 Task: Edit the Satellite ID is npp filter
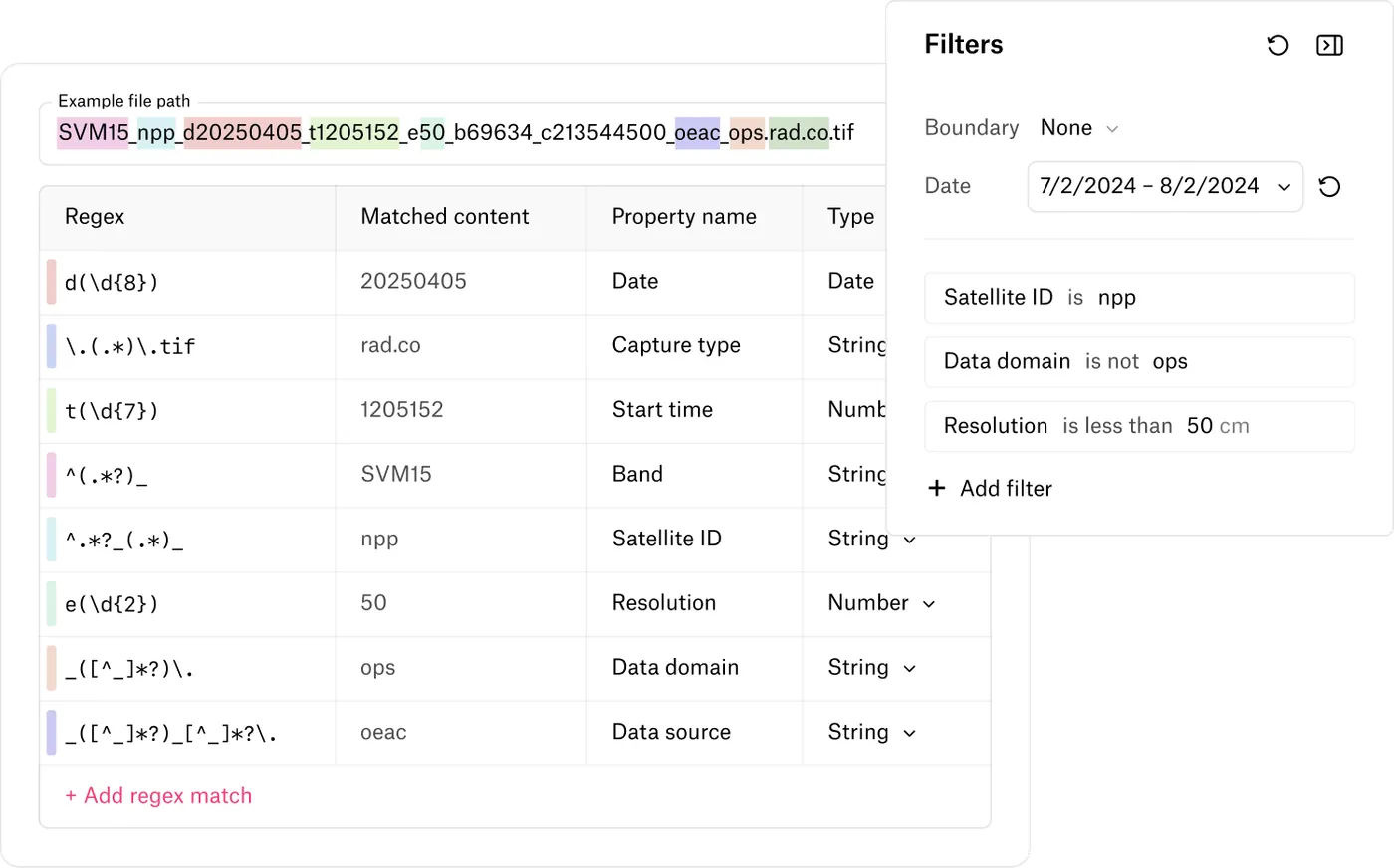1139,298
